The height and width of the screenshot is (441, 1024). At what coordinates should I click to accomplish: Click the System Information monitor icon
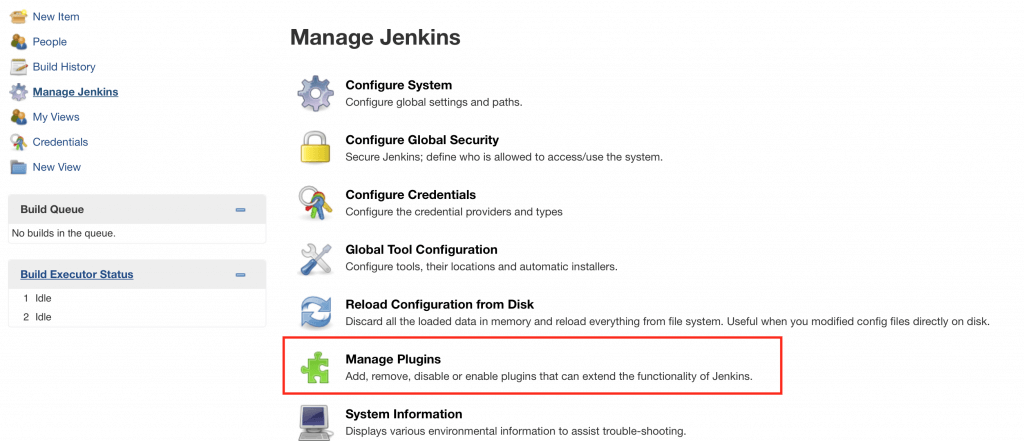[x=315, y=421]
